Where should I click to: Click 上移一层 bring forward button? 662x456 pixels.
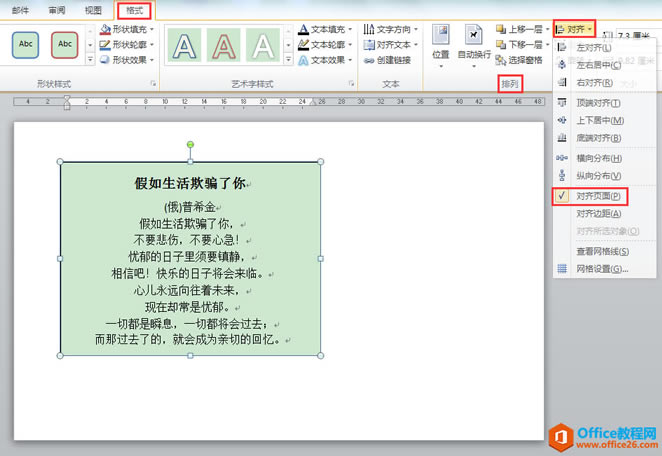pos(523,29)
